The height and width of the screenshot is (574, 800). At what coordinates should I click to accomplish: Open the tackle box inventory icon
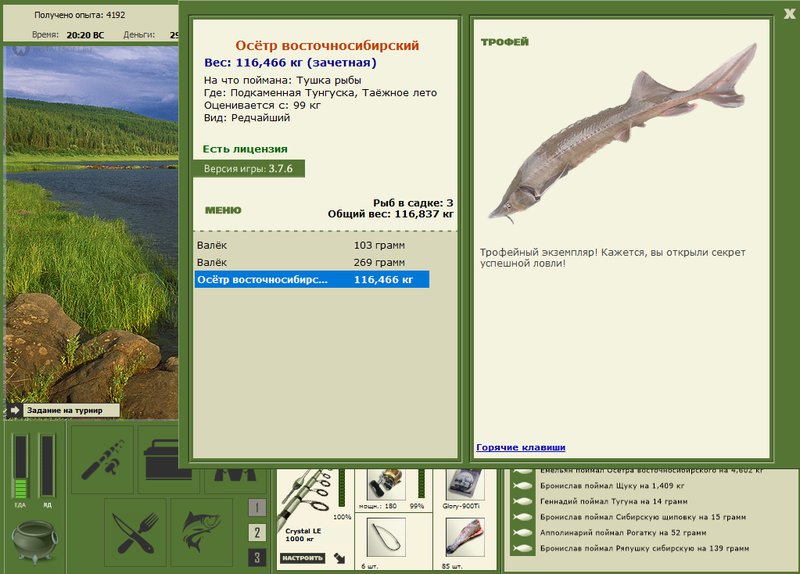point(159,460)
